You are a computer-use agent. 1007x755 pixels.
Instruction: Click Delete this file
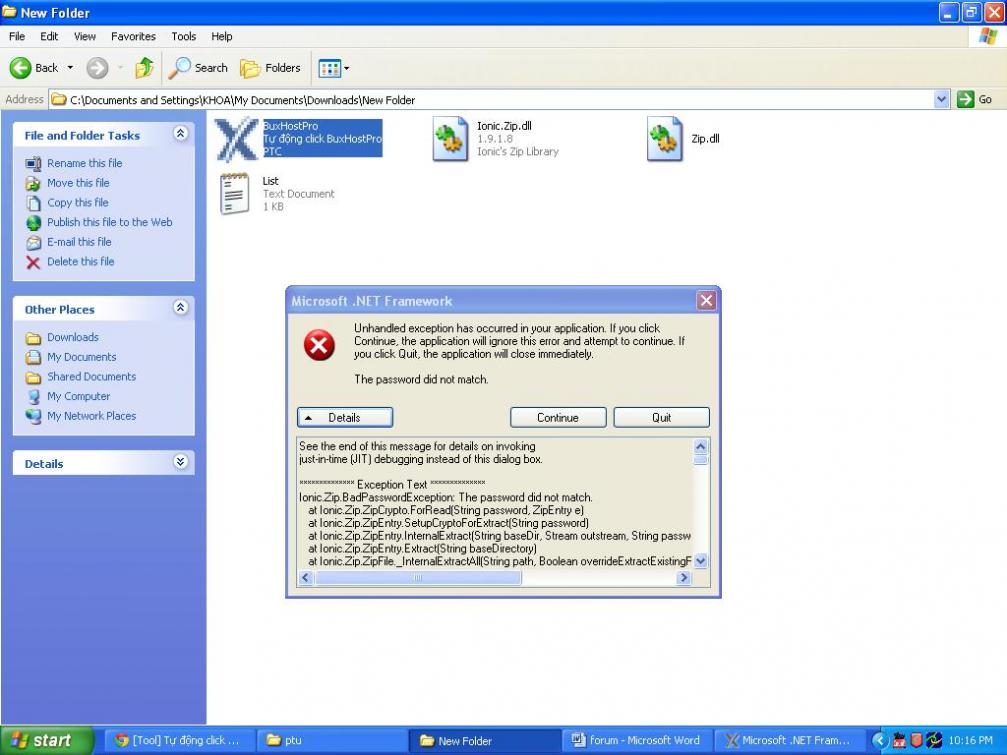[x=80, y=261]
